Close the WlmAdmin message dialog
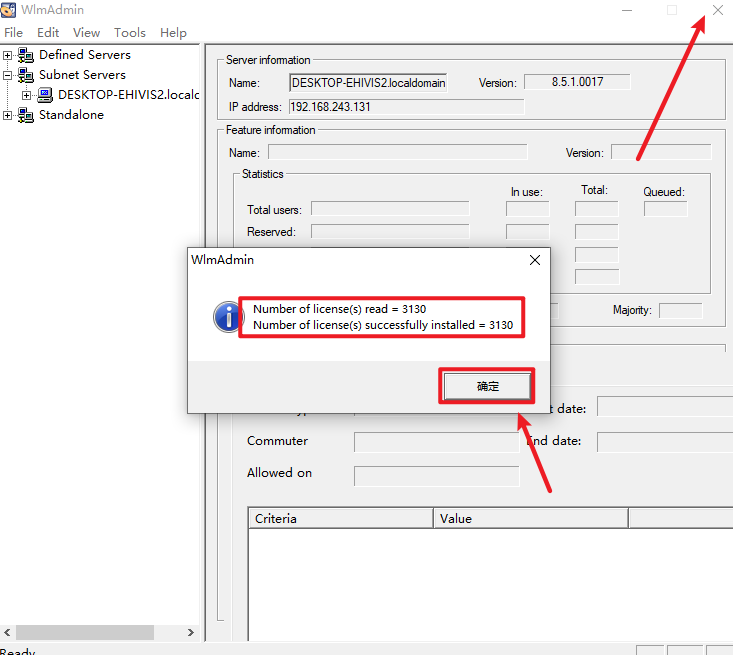This screenshot has height=655, width=733. click(534, 260)
